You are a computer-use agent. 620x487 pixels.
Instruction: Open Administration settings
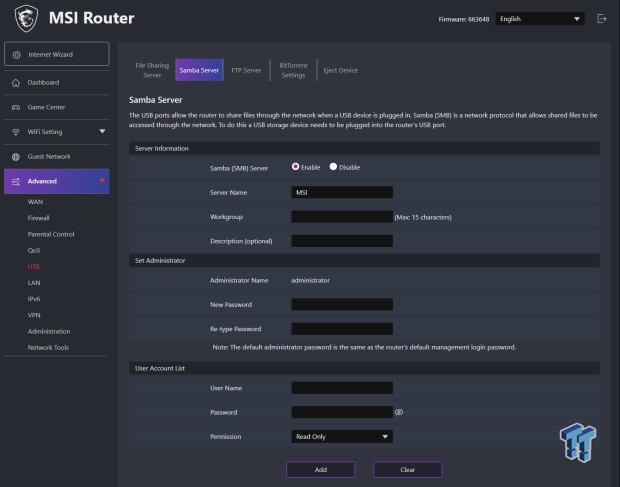[49, 331]
